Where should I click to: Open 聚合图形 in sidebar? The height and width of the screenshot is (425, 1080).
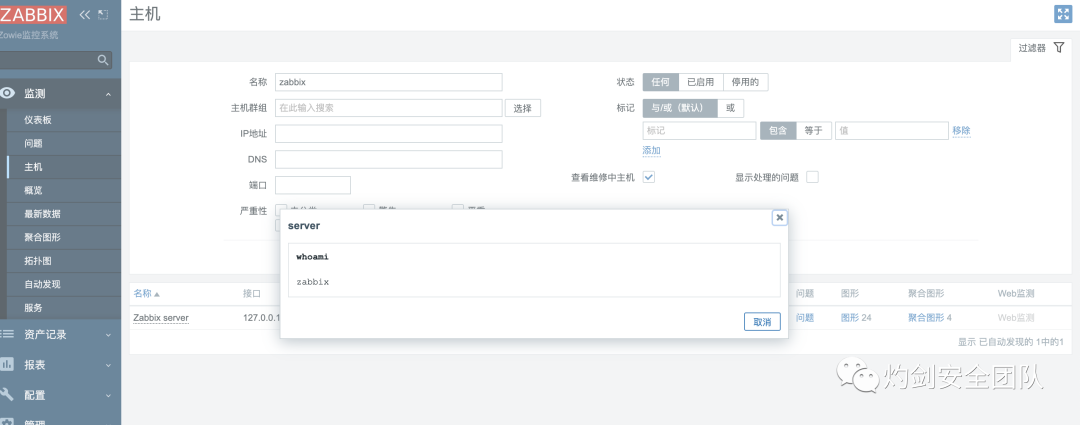[43, 237]
